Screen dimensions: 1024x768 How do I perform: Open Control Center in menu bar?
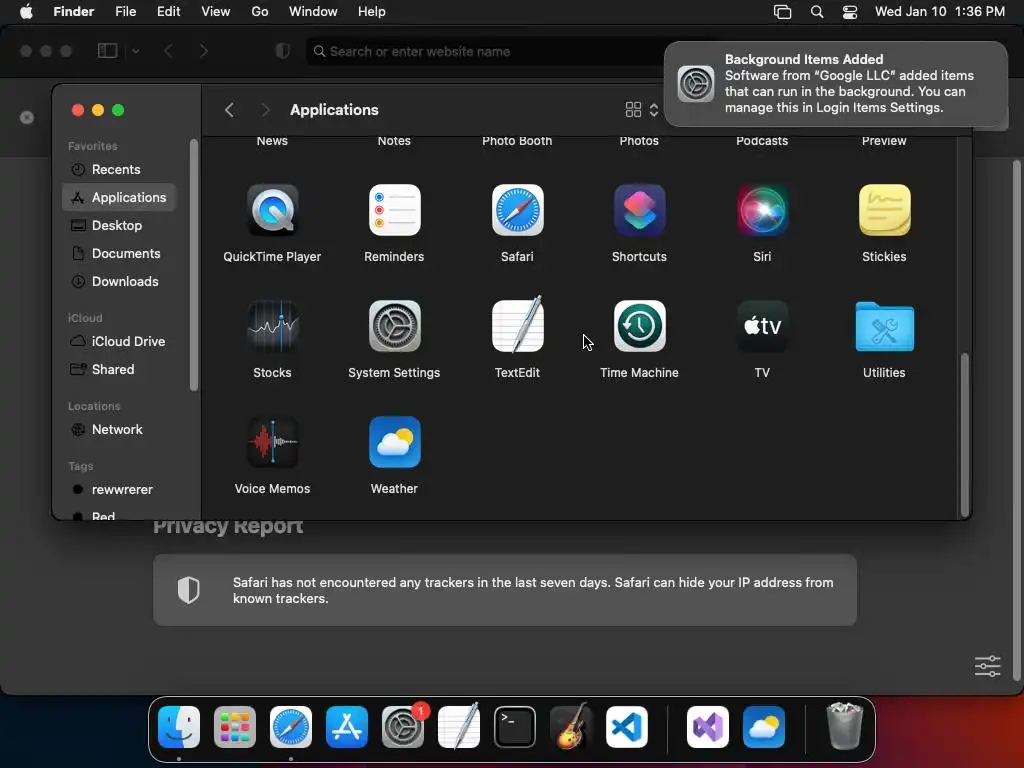tap(850, 12)
